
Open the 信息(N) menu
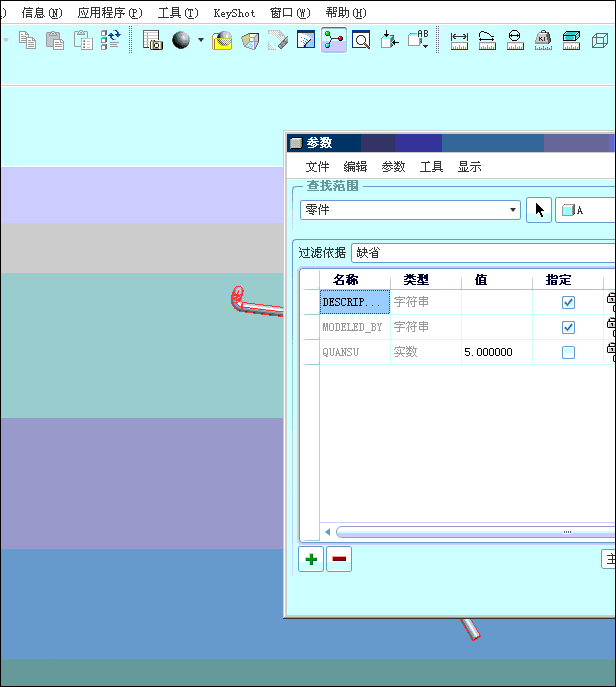(x=42, y=13)
